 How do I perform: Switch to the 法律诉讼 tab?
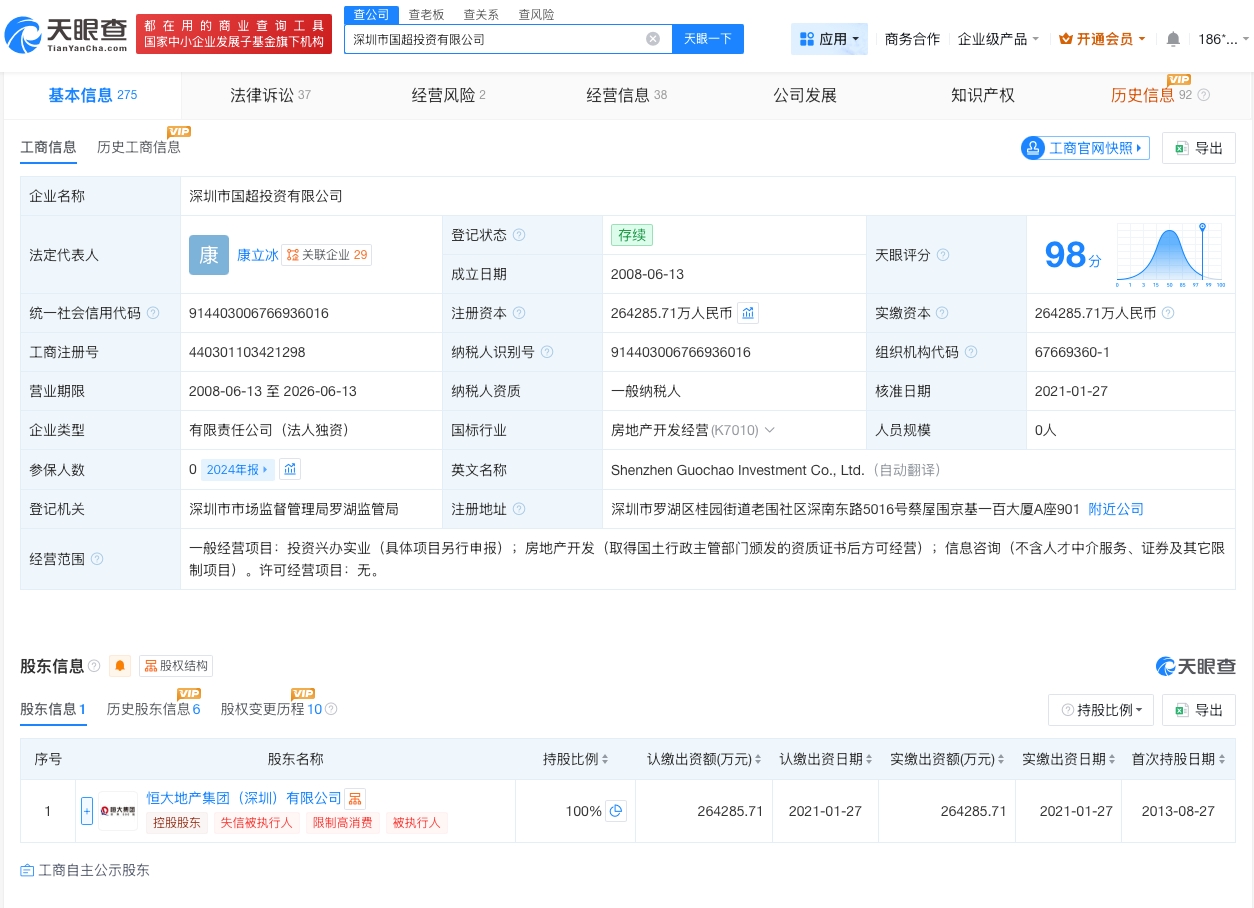point(270,95)
